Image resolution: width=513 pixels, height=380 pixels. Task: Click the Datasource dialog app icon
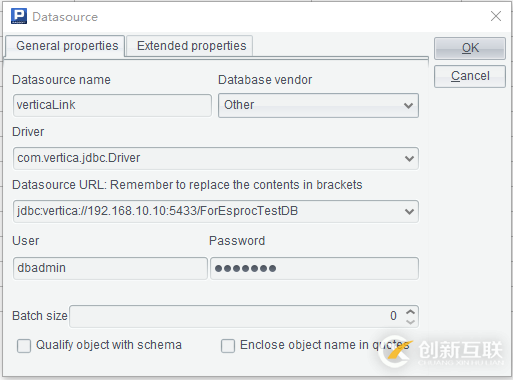coord(19,16)
